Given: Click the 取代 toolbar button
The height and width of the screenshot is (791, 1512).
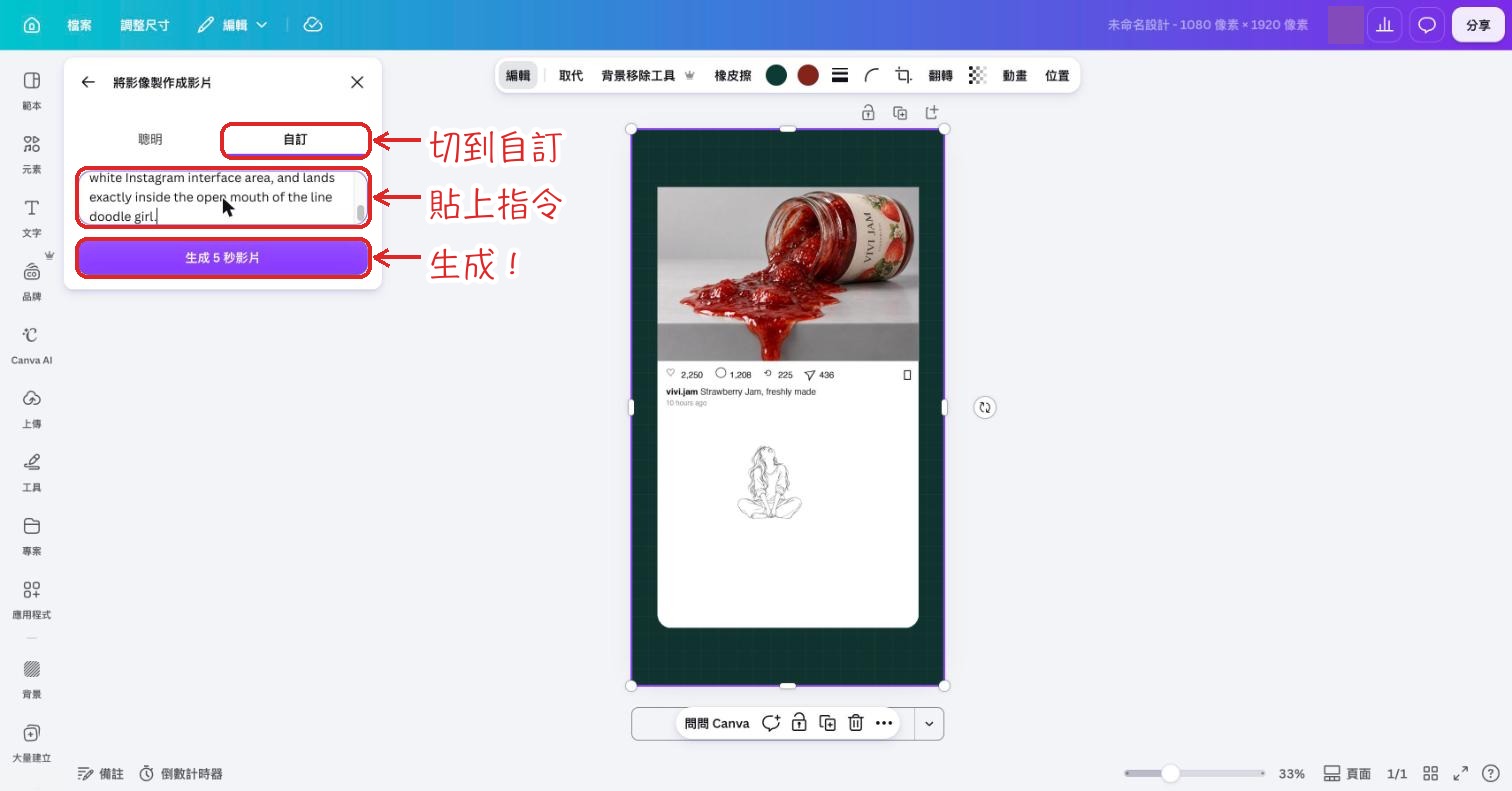Looking at the screenshot, I should coord(571,76).
